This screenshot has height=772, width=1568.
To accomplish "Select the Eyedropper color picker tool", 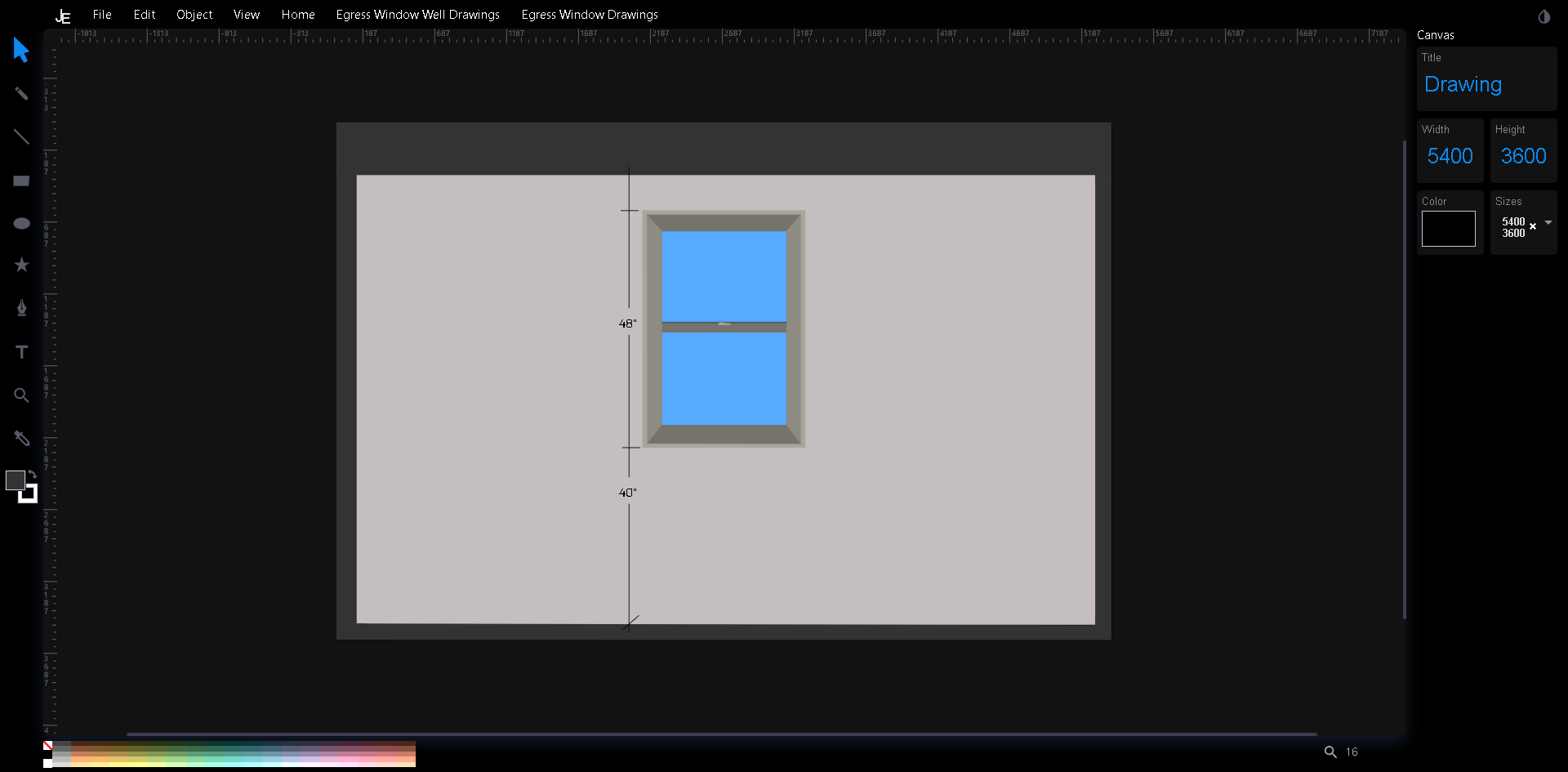I will click(21, 439).
